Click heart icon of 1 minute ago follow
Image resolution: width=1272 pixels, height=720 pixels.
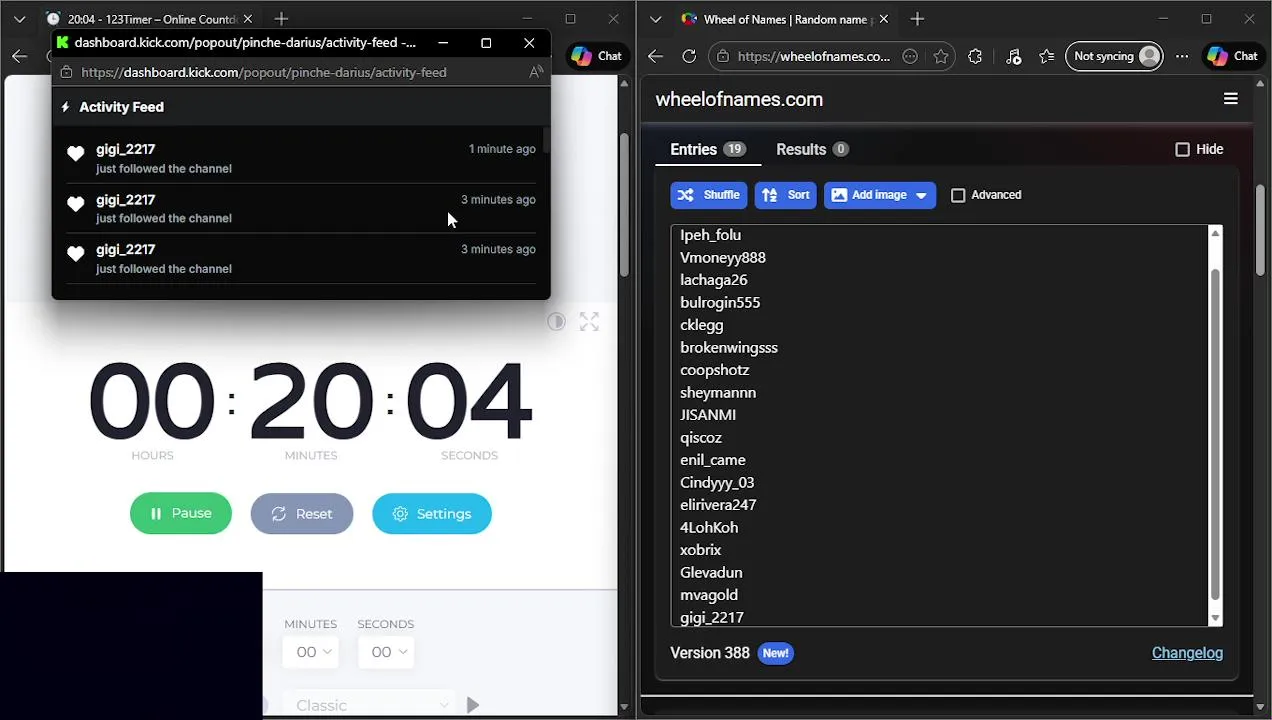click(x=75, y=153)
